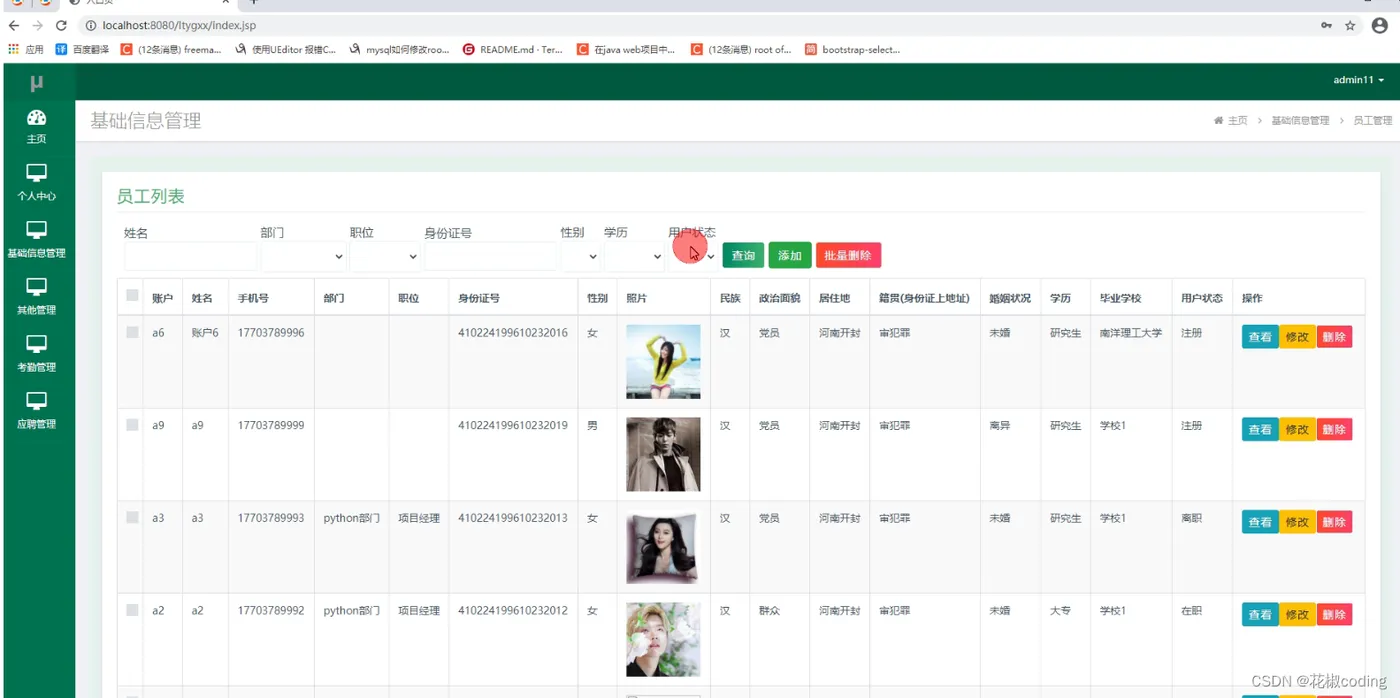Click ID number 410224199610232013
The height and width of the screenshot is (698, 1400).
pos(513,518)
